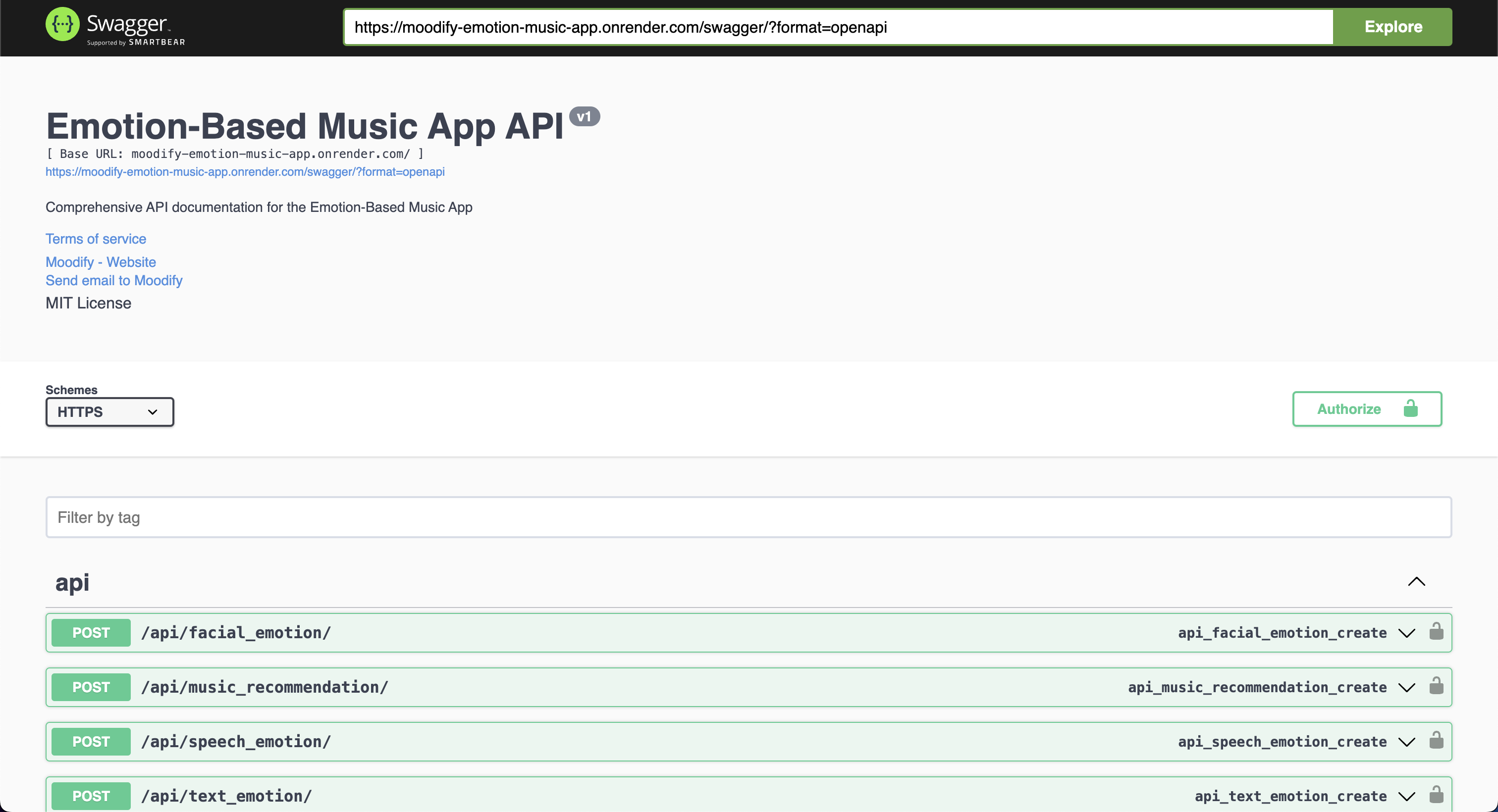Viewport: 1498px width, 812px height.
Task: Open the Terms of service link
Action: (x=95, y=238)
